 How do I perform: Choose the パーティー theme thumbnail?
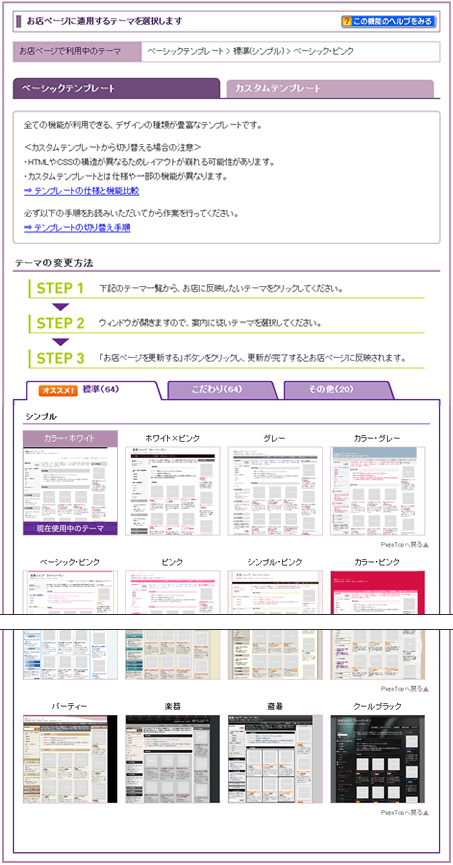(x=70, y=759)
